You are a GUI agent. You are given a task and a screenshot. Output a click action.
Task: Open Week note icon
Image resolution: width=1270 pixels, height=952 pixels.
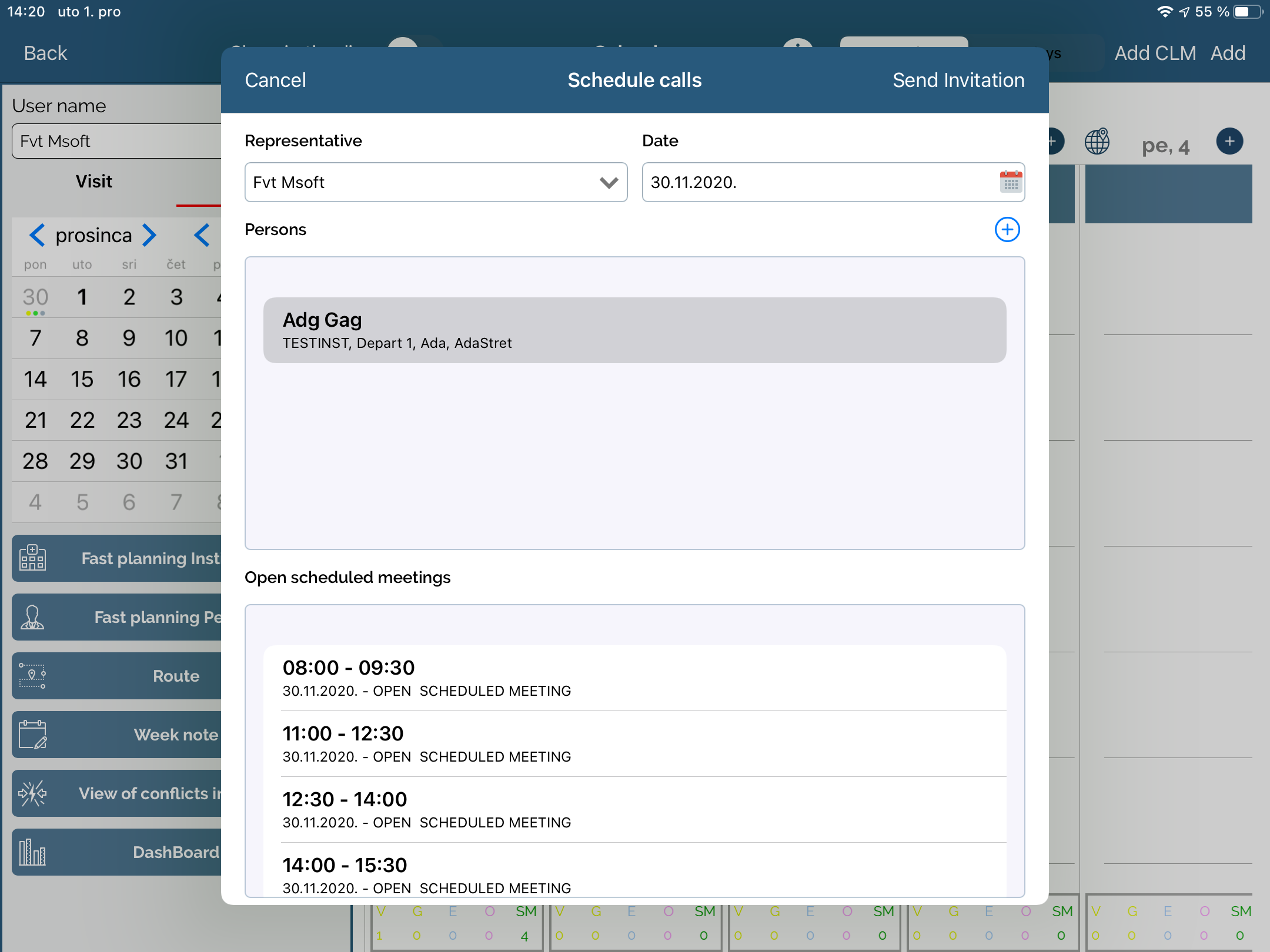(x=32, y=735)
